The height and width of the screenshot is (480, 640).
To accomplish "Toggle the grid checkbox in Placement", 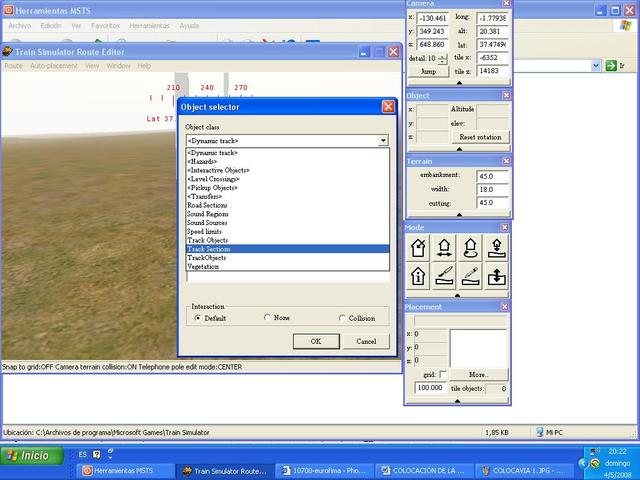I will click(443, 374).
